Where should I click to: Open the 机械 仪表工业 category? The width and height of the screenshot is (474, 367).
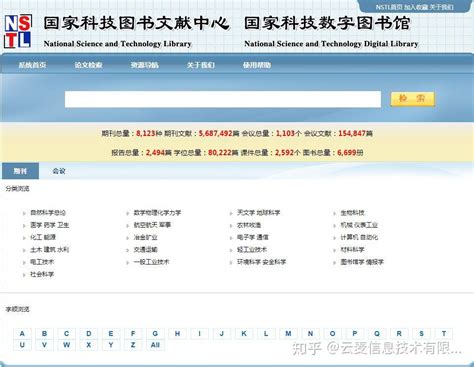(359, 225)
